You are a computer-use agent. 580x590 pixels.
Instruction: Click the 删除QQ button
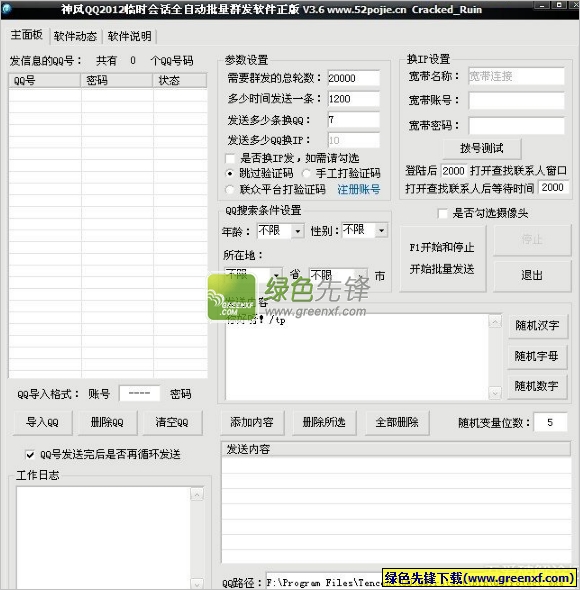(107, 423)
